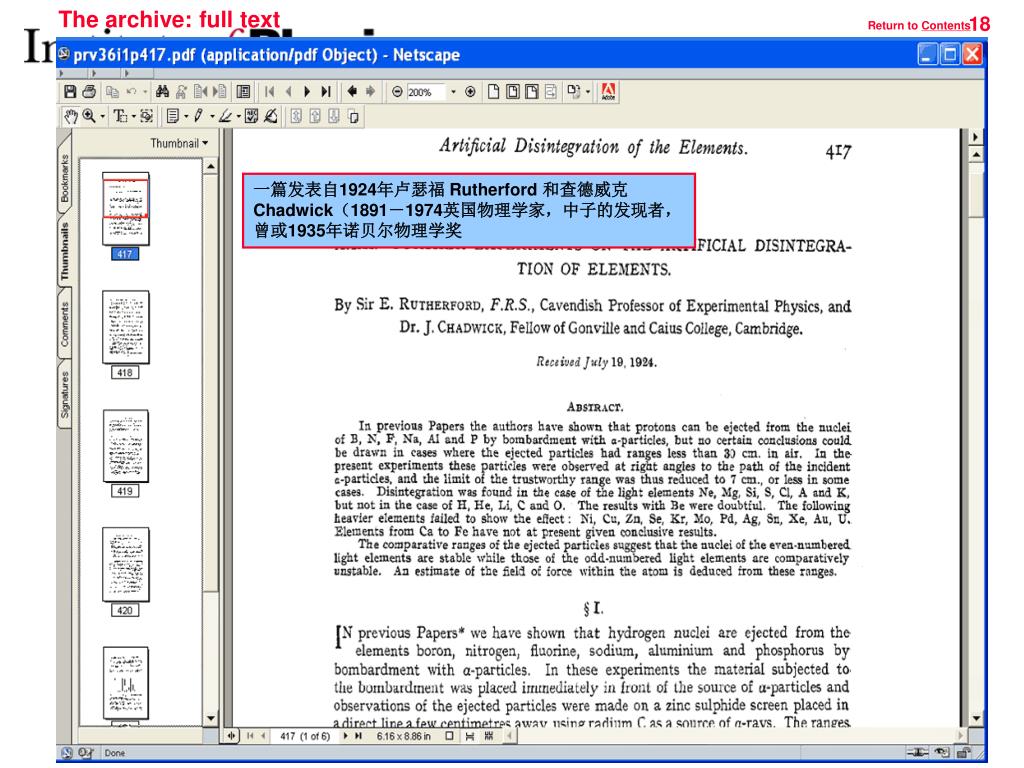This screenshot has height=768, width=1024.
Task: Click the page number 417 field
Action: tap(305, 736)
